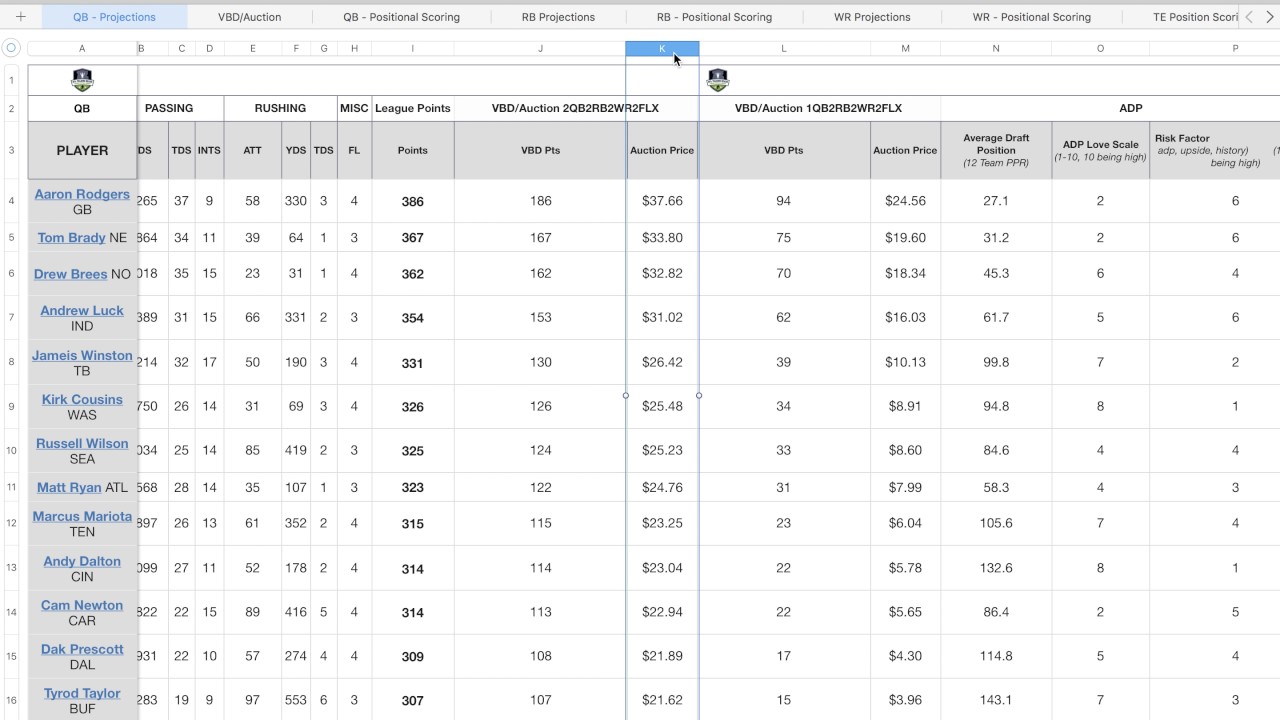Viewport: 1280px width, 720px height.
Task: Click the Average Draft Position header
Action: [x=996, y=150]
